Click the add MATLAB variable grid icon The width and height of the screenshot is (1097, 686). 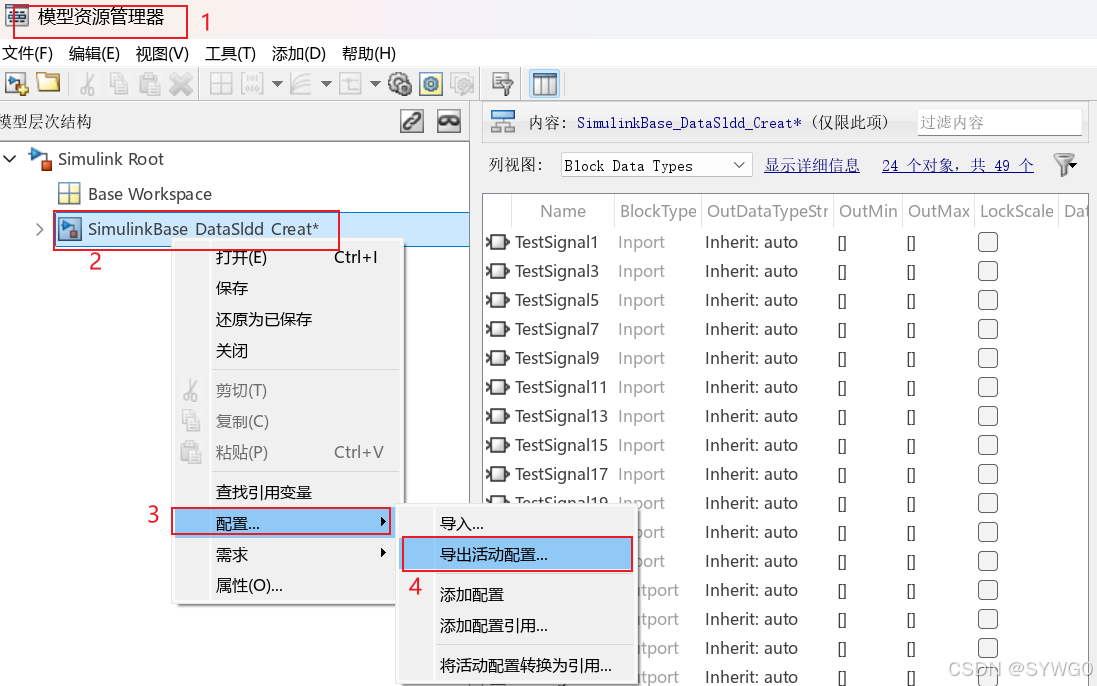[221, 85]
